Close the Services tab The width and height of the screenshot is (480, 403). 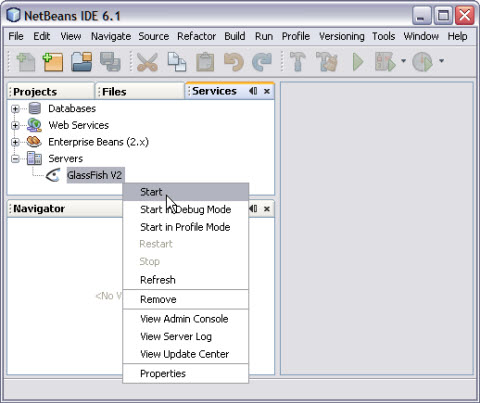point(267,91)
